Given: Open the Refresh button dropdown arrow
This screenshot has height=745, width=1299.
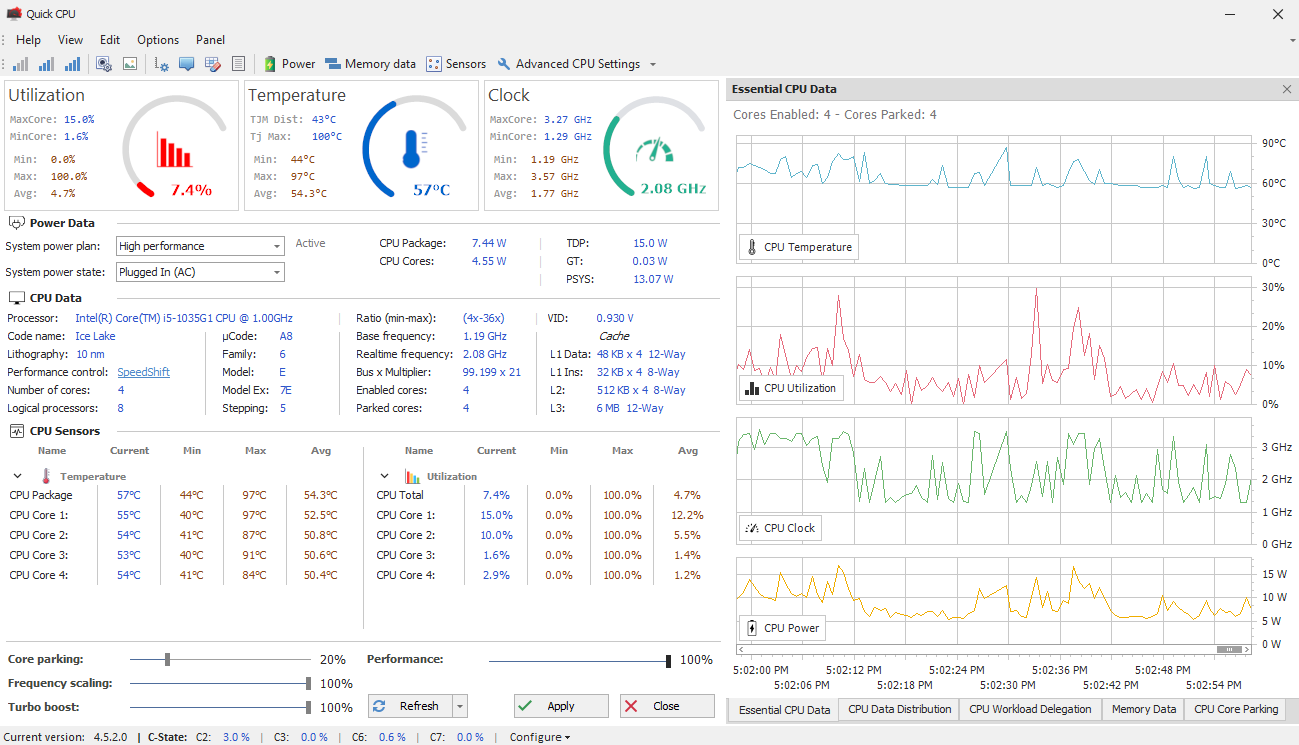Looking at the screenshot, I should [460, 706].
